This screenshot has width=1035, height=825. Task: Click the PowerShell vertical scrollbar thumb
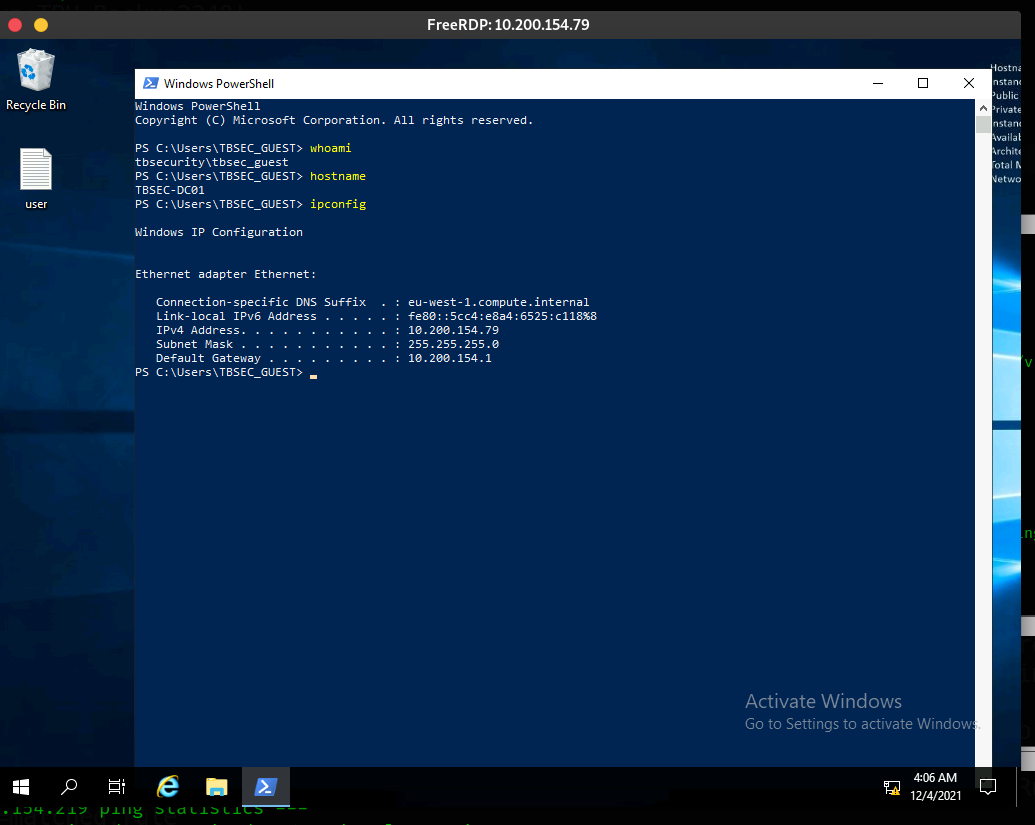983,125
